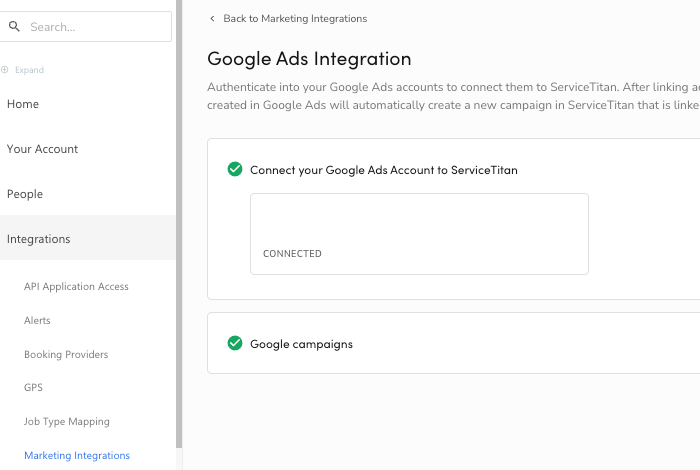Image resolution: width=700 pixels, height=470 pixels.
Task: Go to Your Account section
Action: coord(42,149)
